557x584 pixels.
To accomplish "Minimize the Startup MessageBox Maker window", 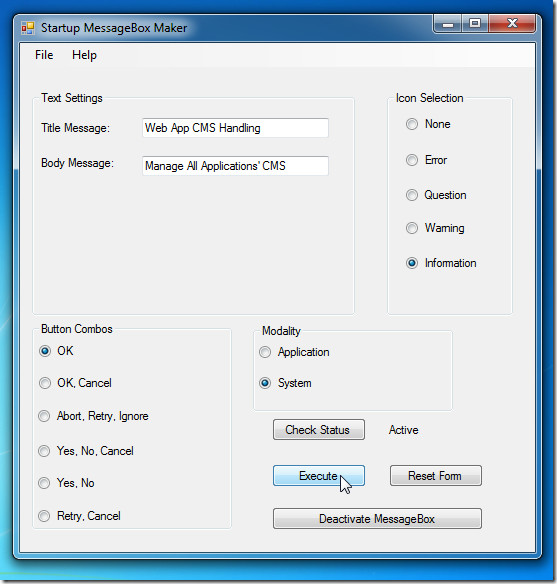I will click(448, 24).
